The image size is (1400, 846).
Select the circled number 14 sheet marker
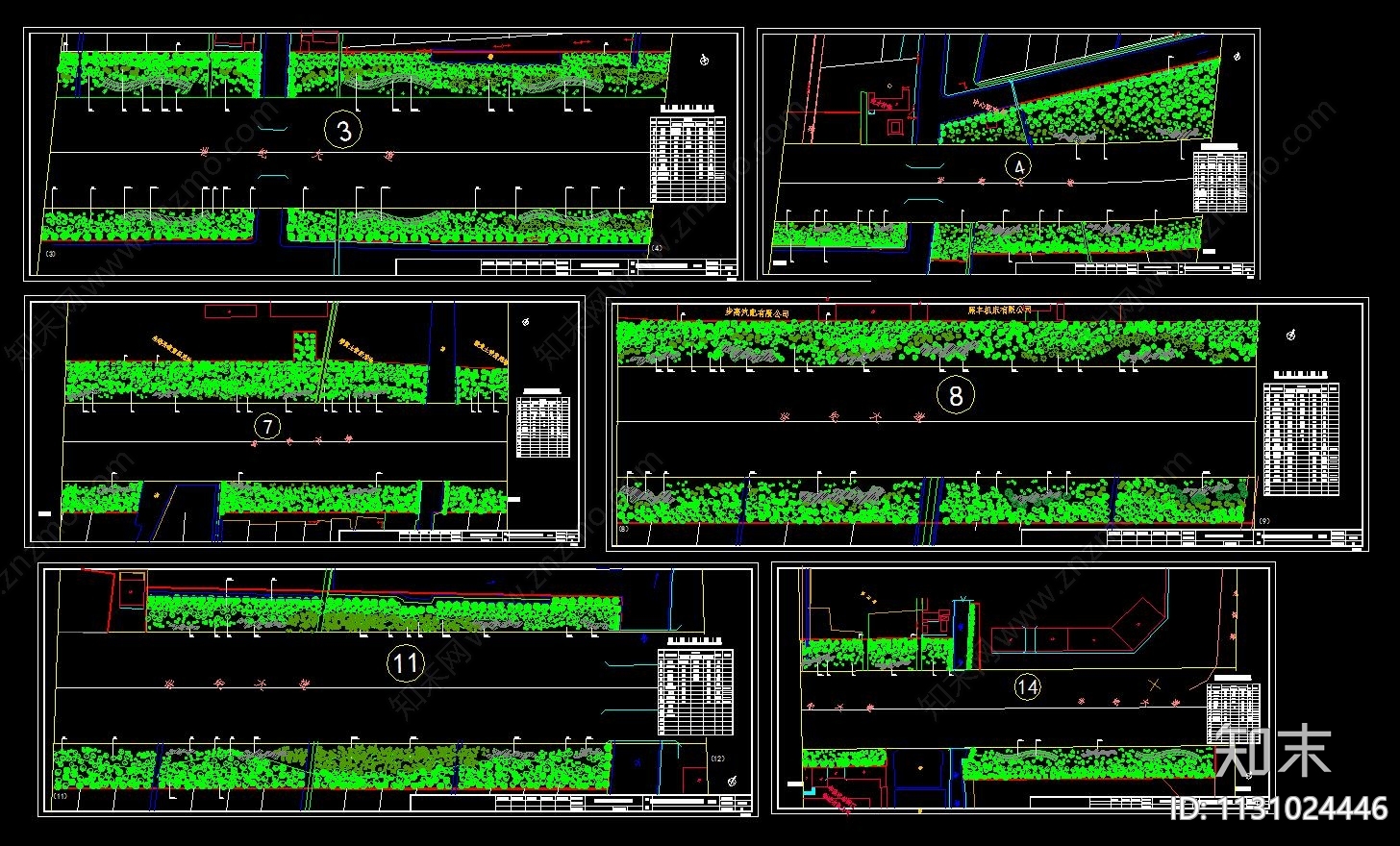pos(1027,686)
